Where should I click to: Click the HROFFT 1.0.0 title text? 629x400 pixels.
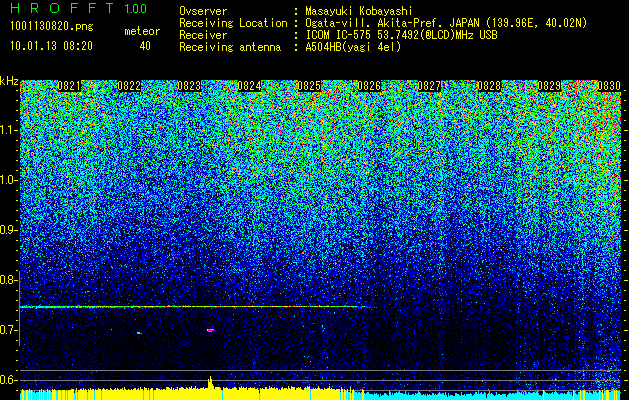pyautogui.click(x=79, y=8)
